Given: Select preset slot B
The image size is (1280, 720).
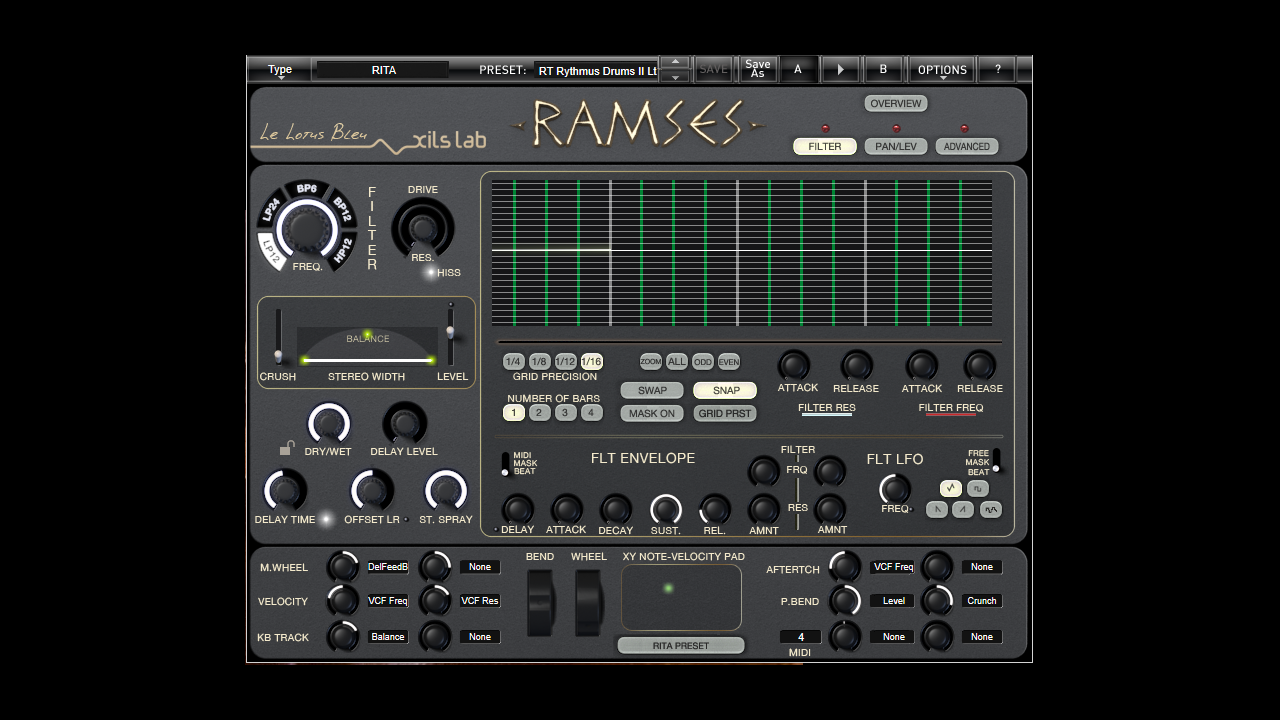Looking at the screenshot, I should (883, 70).
